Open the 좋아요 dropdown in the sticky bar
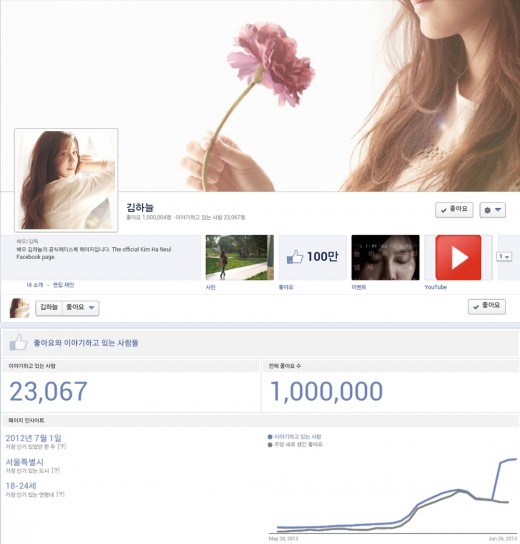 point(80,308)
